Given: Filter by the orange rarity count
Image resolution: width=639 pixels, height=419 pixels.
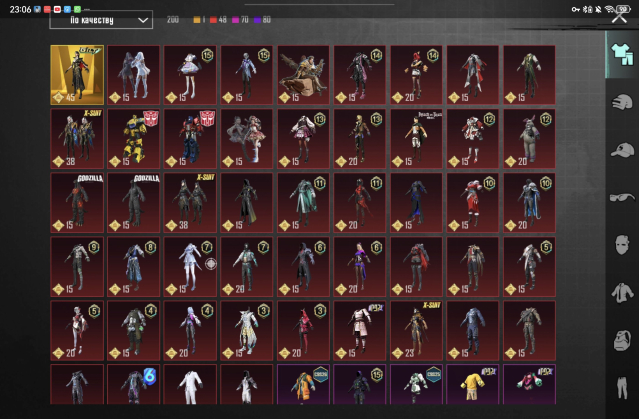Looking at the screenshot, I should pyautogui.click(x=198, y=19).
